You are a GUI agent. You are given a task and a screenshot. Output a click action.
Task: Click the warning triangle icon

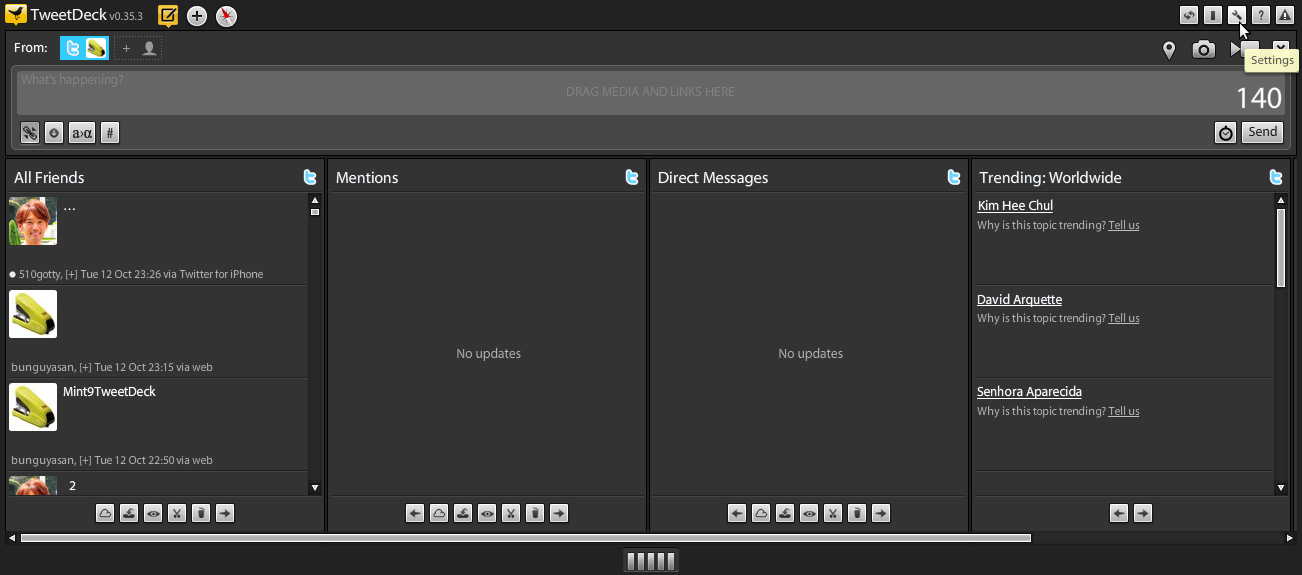1285,15
